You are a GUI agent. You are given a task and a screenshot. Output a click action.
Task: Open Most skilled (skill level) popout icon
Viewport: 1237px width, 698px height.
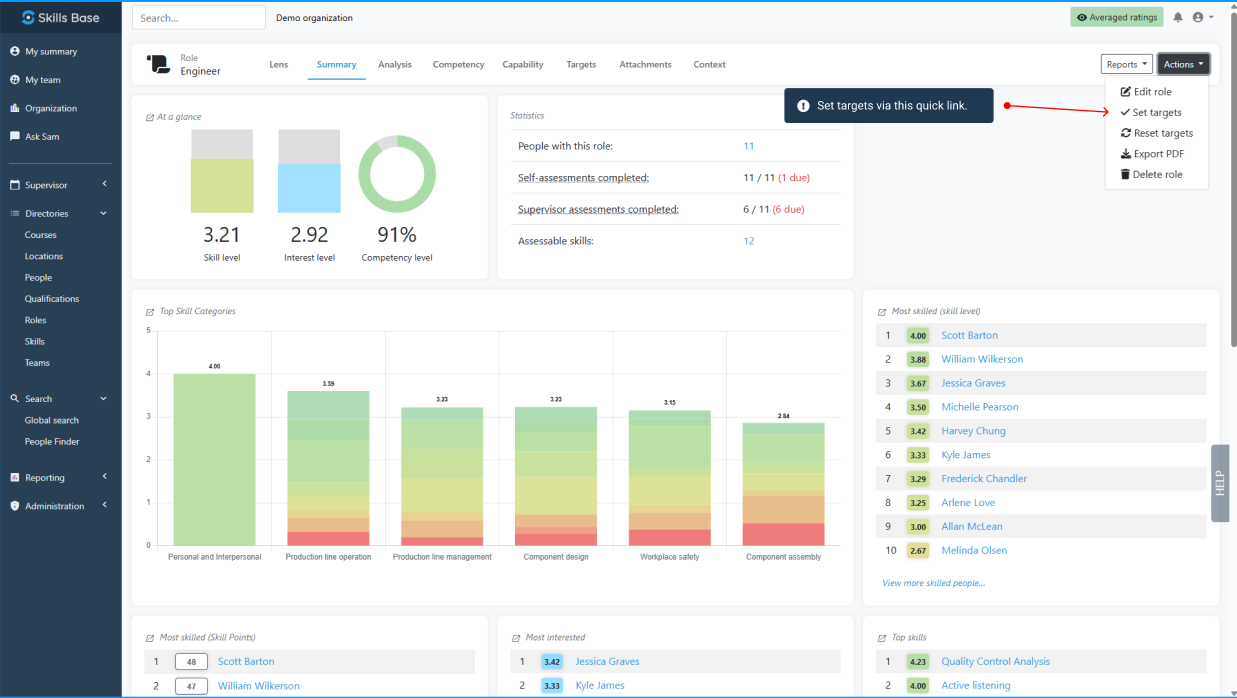882,312
